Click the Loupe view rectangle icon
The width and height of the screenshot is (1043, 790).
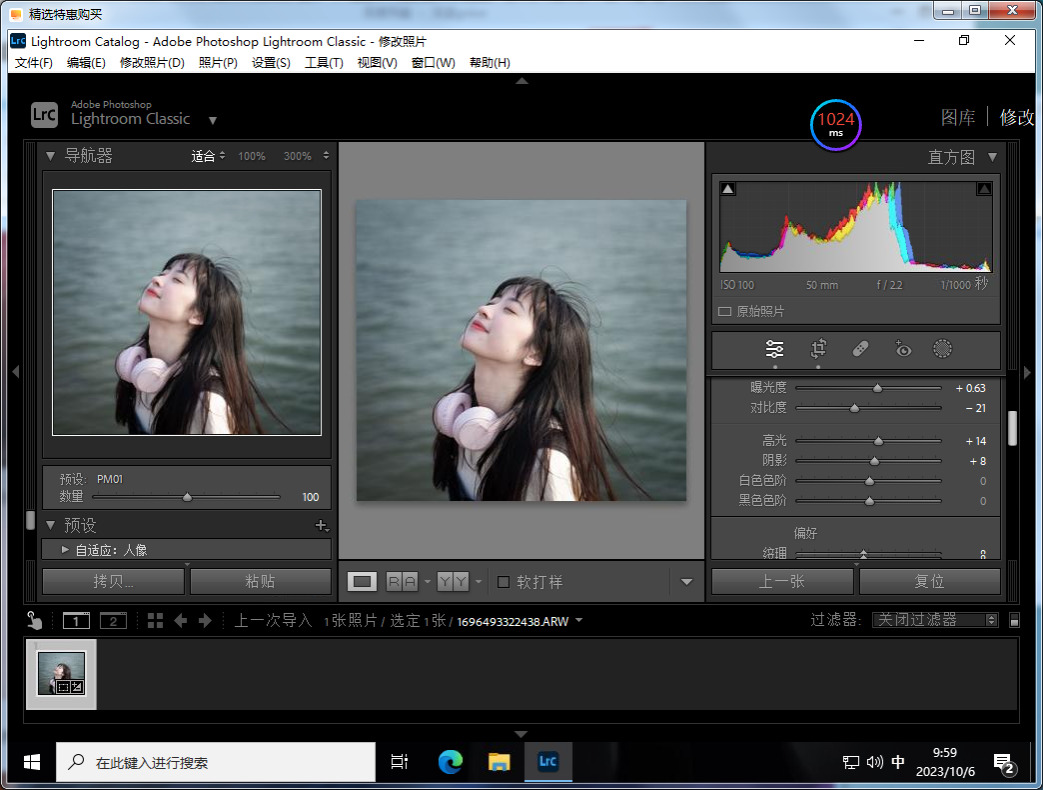(x=363, y=582)
